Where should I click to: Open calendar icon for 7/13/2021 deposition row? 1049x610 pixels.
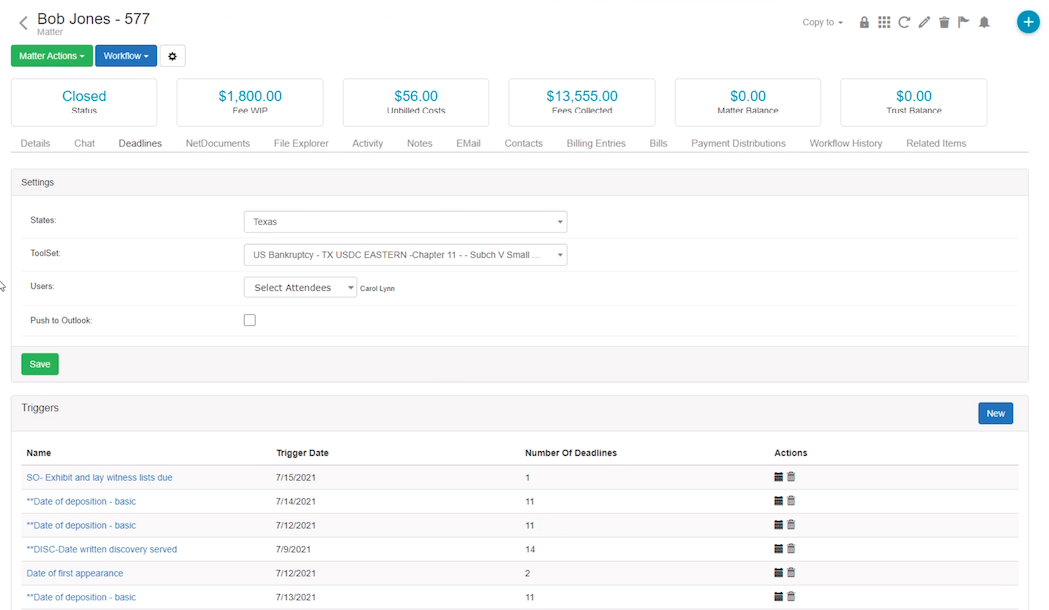[x=778, y=597]
